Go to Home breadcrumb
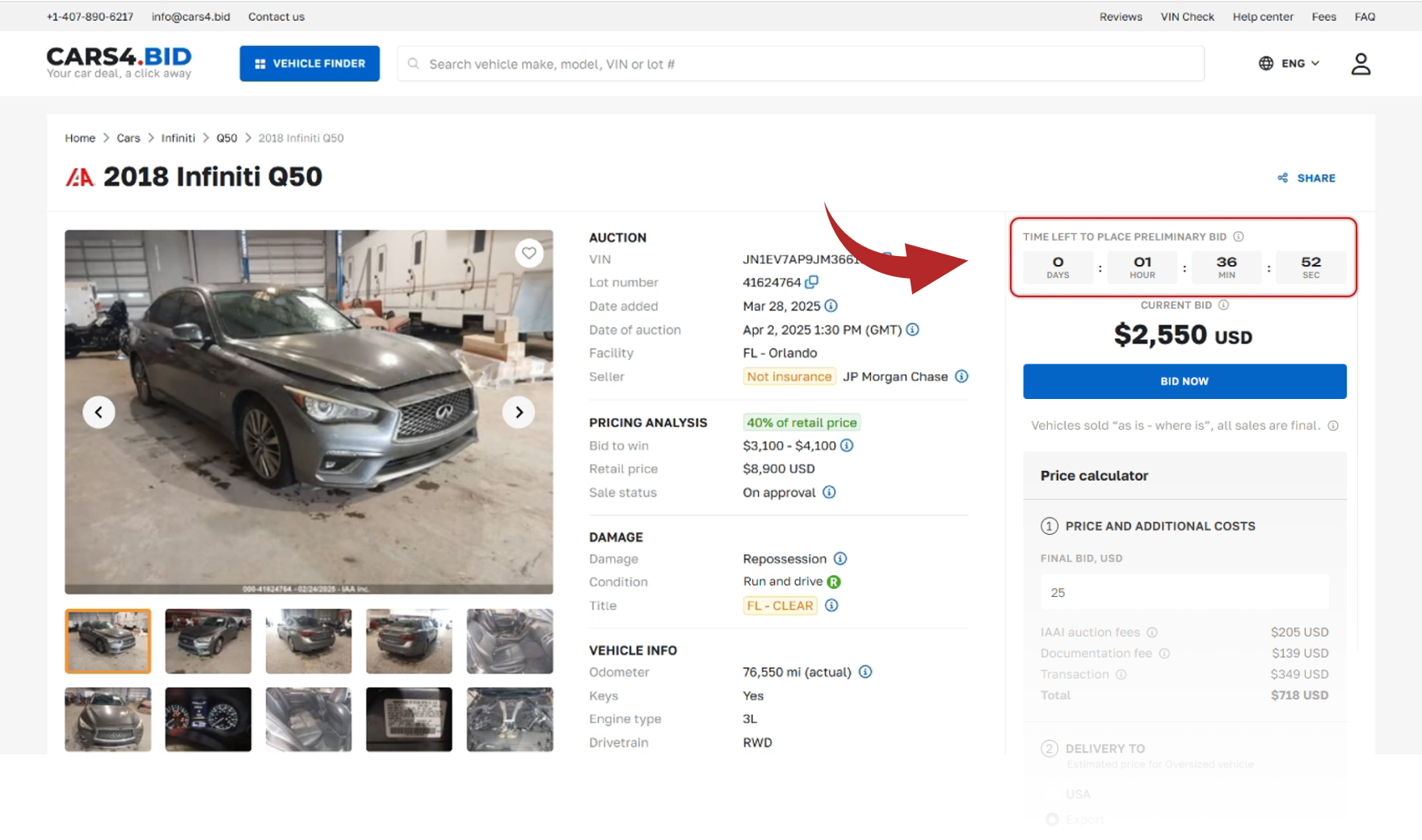 pos(80,138)
